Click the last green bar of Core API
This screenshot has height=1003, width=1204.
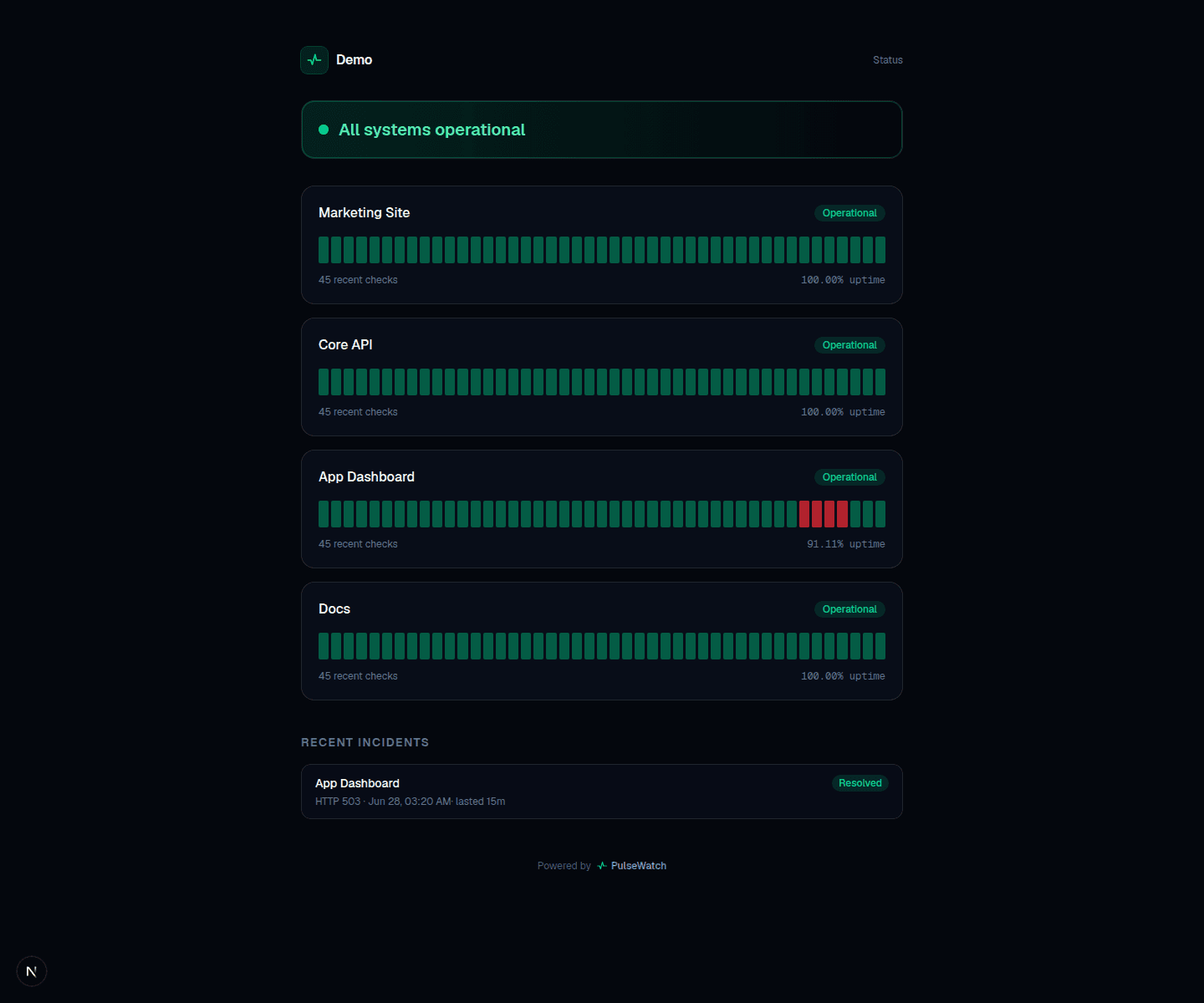pos(880,382)
